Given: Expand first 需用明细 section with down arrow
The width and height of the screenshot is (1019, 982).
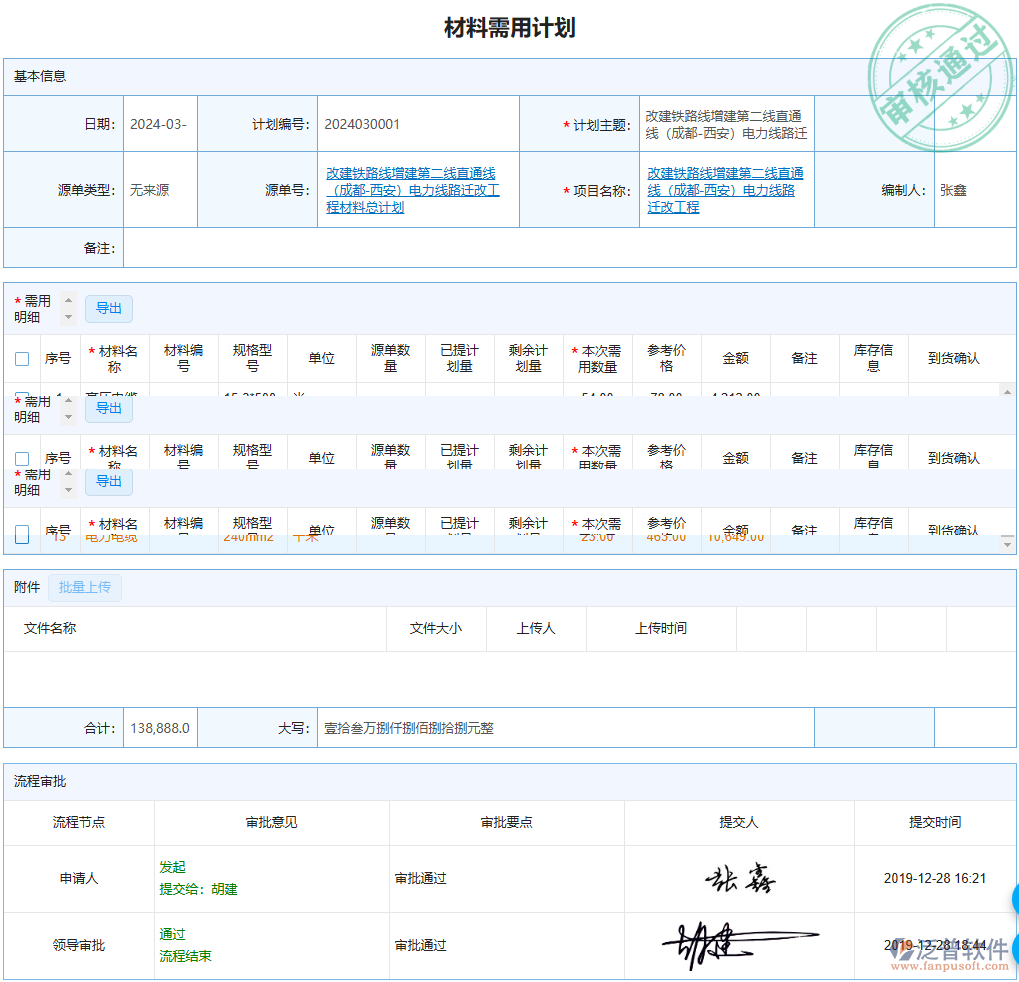Looking at the screenshot, I should (x=66, y=316).
